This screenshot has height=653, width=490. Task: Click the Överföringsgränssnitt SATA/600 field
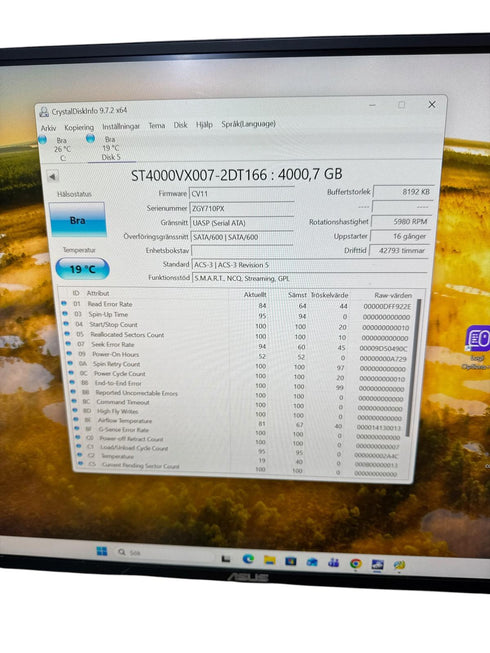point(242,237)
